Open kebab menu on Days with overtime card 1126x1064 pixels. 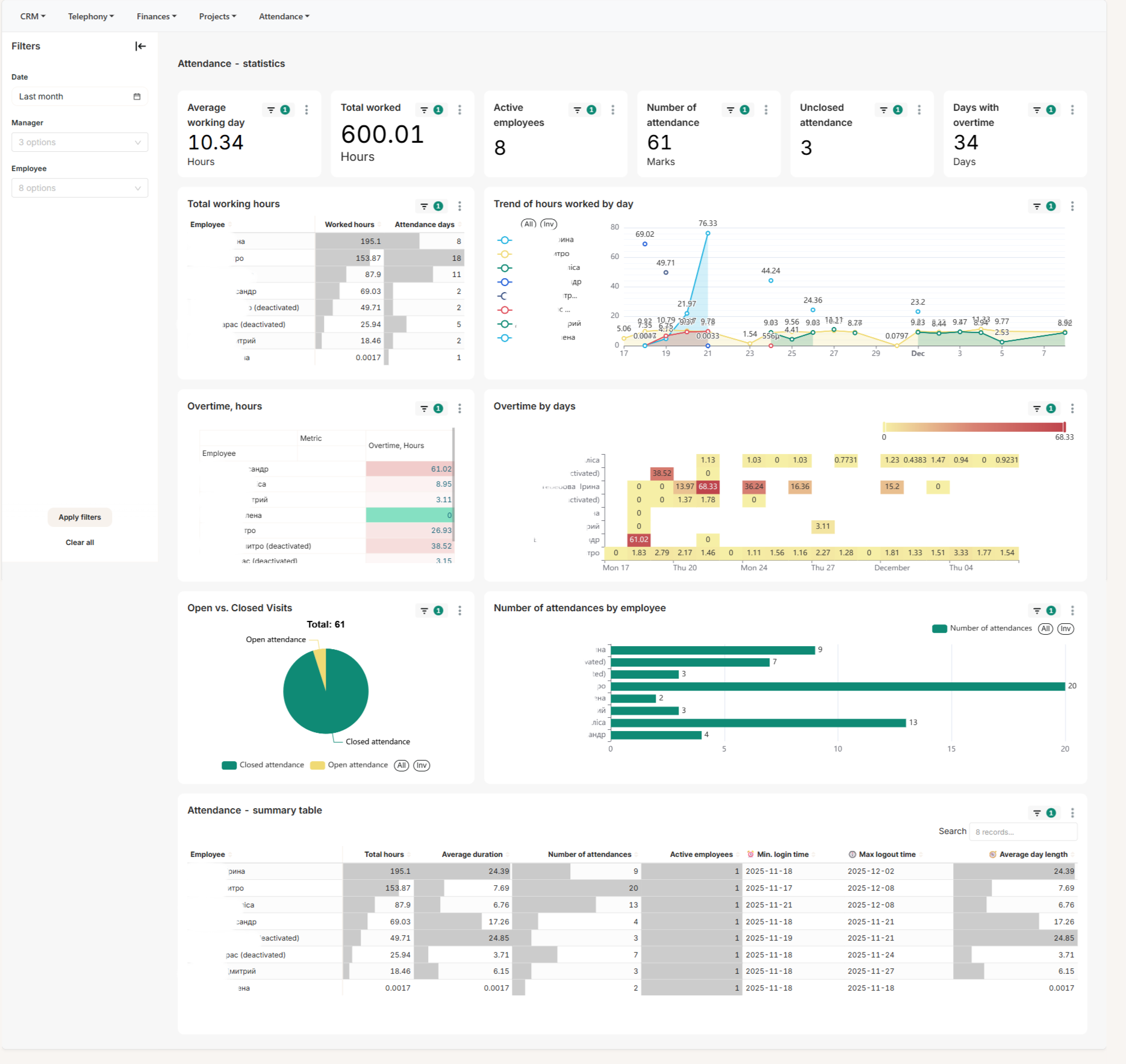click(1072, 110)
